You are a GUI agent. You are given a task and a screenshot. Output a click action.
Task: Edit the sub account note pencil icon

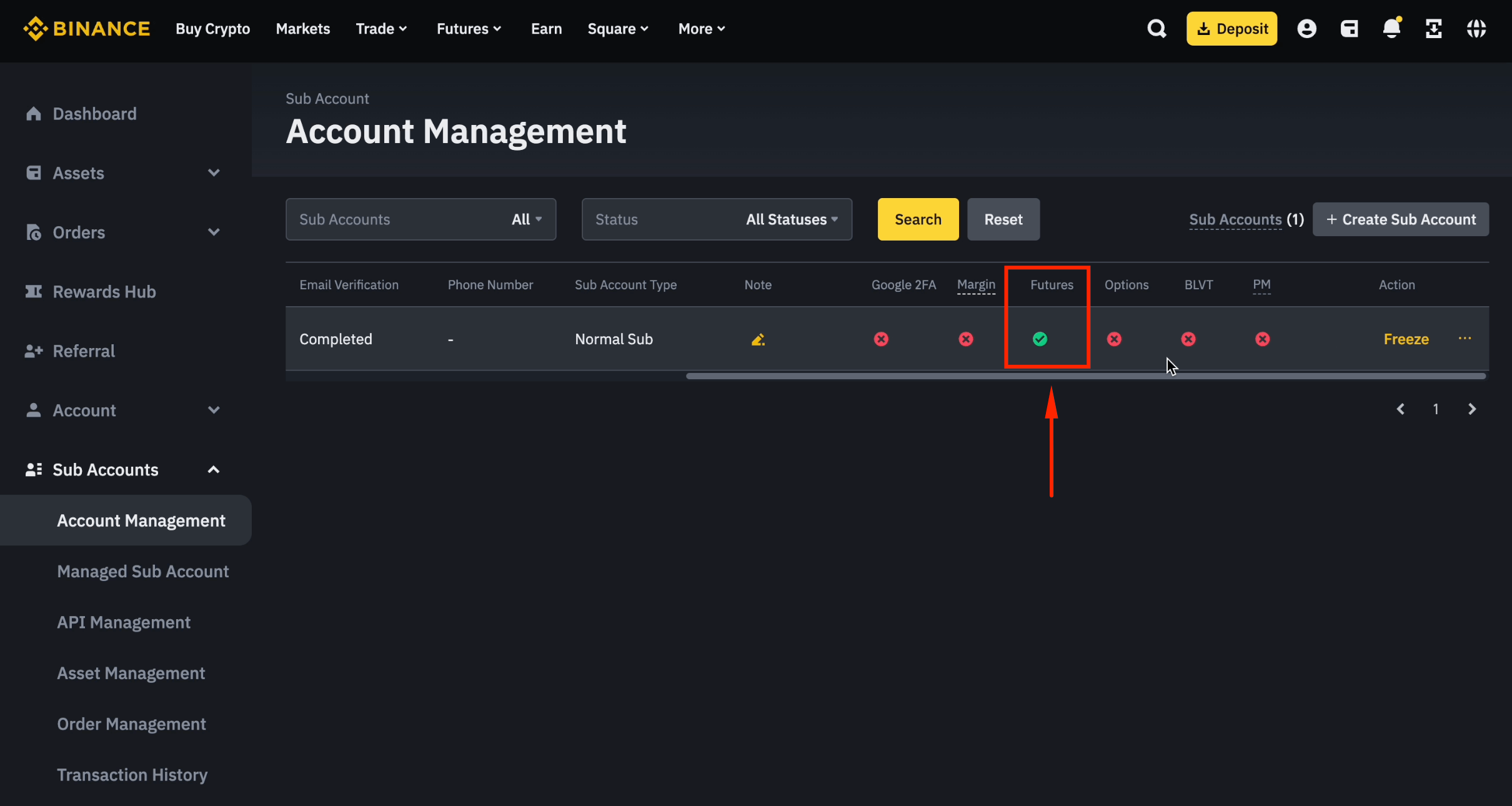point(757,339)
